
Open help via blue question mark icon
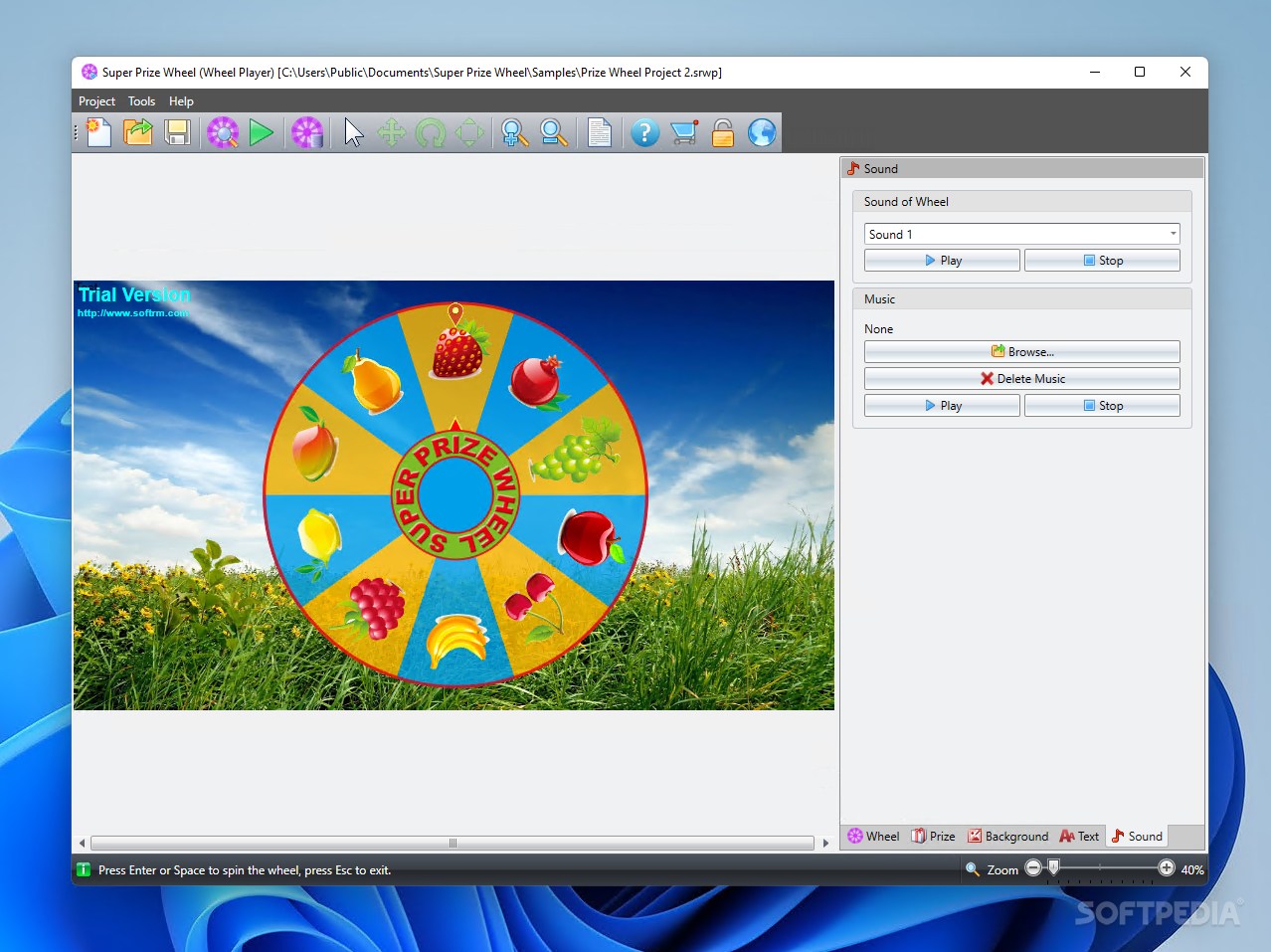point(644,132)
